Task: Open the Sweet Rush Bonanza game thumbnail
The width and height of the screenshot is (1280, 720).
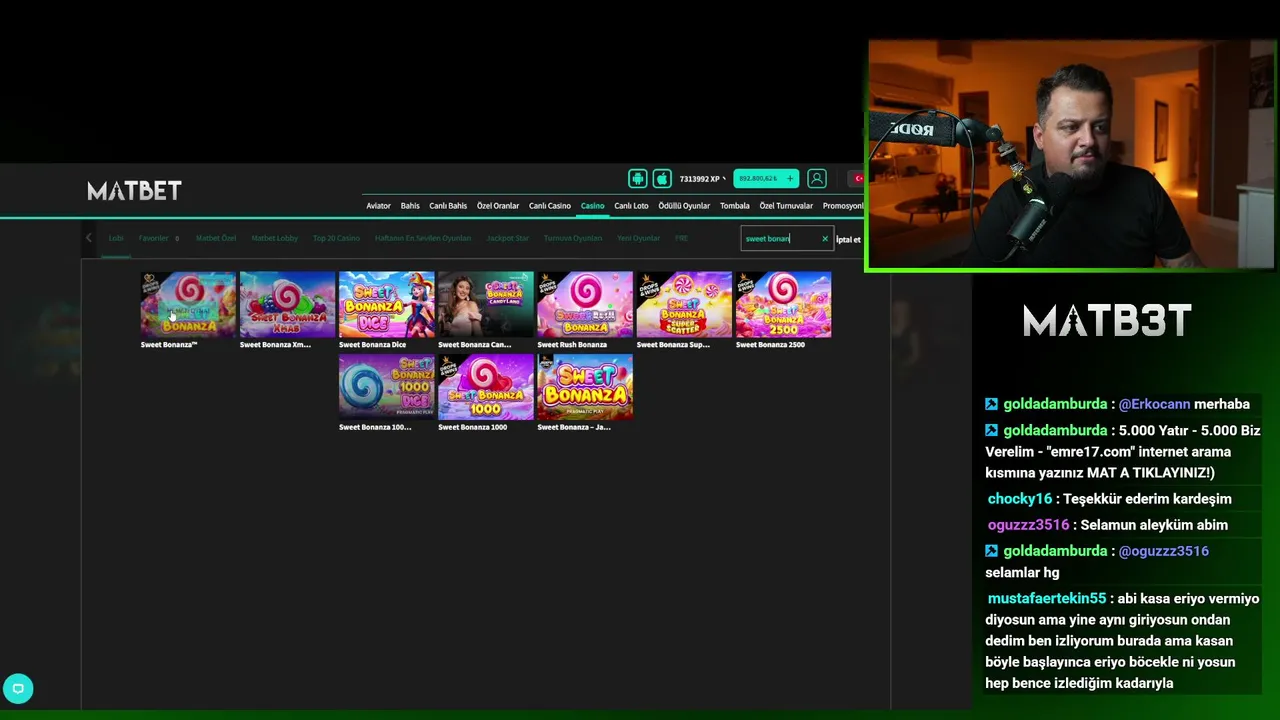Action: (585, 304)
